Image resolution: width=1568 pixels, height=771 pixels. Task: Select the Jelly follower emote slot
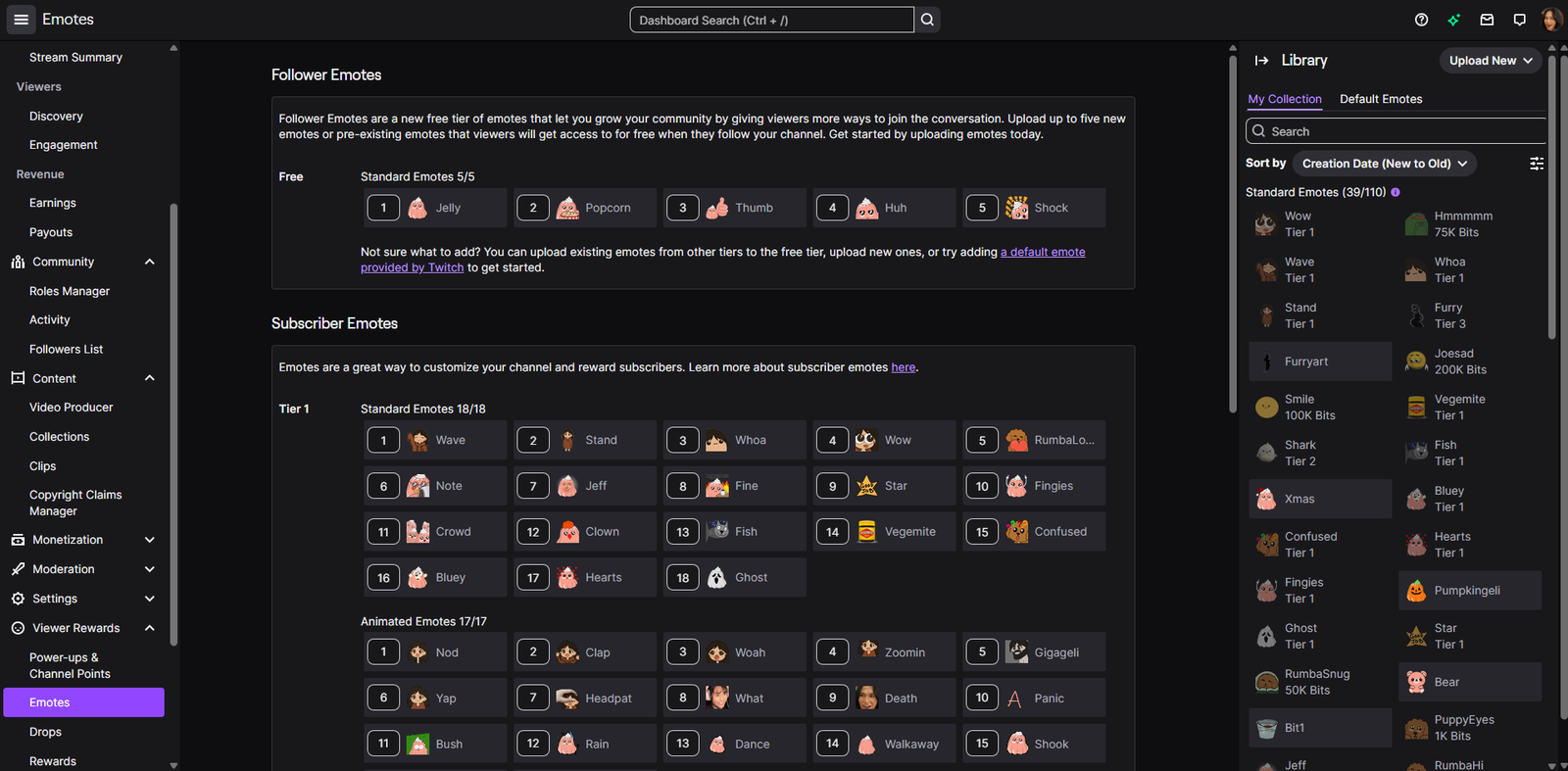(x=435, y=208)
